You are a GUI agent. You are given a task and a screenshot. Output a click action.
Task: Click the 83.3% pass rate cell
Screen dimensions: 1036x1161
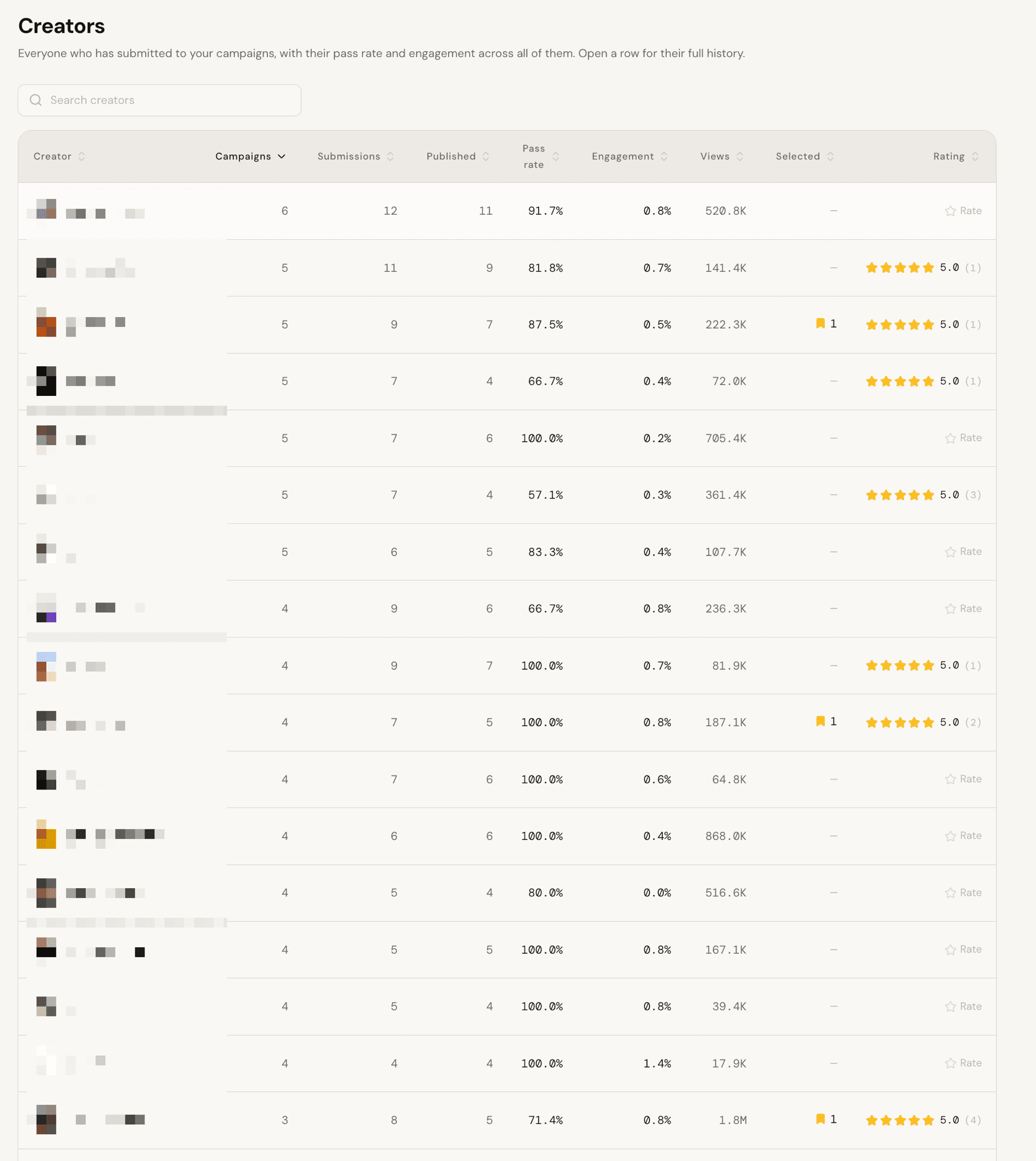click(546, 551)
